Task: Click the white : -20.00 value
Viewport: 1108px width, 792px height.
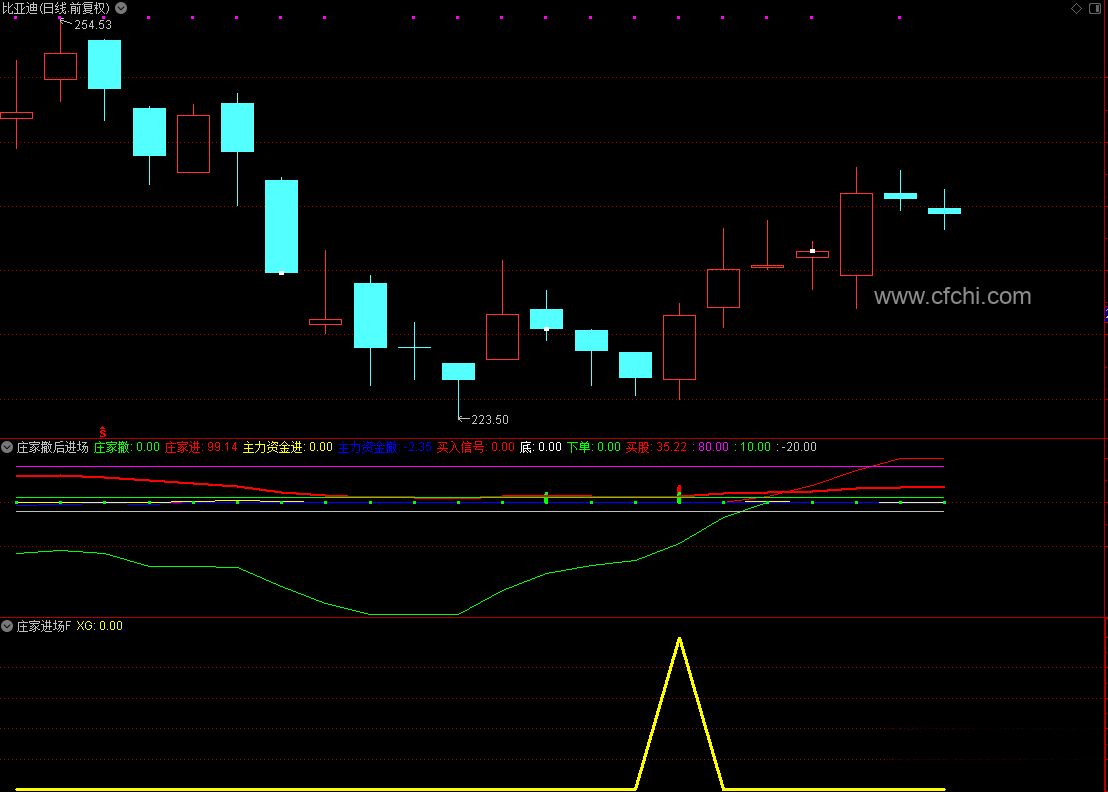Action: tap(796, 447)
